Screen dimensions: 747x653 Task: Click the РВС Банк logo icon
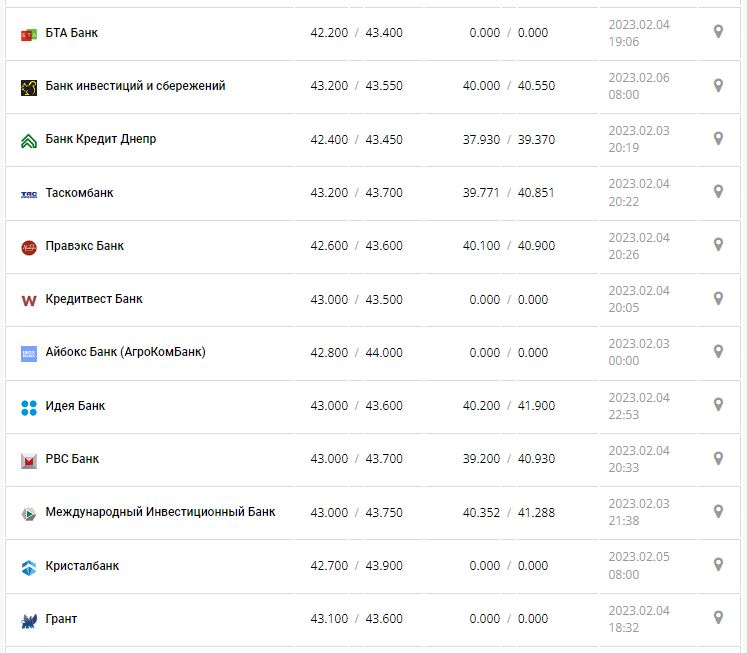coord(28,460)
